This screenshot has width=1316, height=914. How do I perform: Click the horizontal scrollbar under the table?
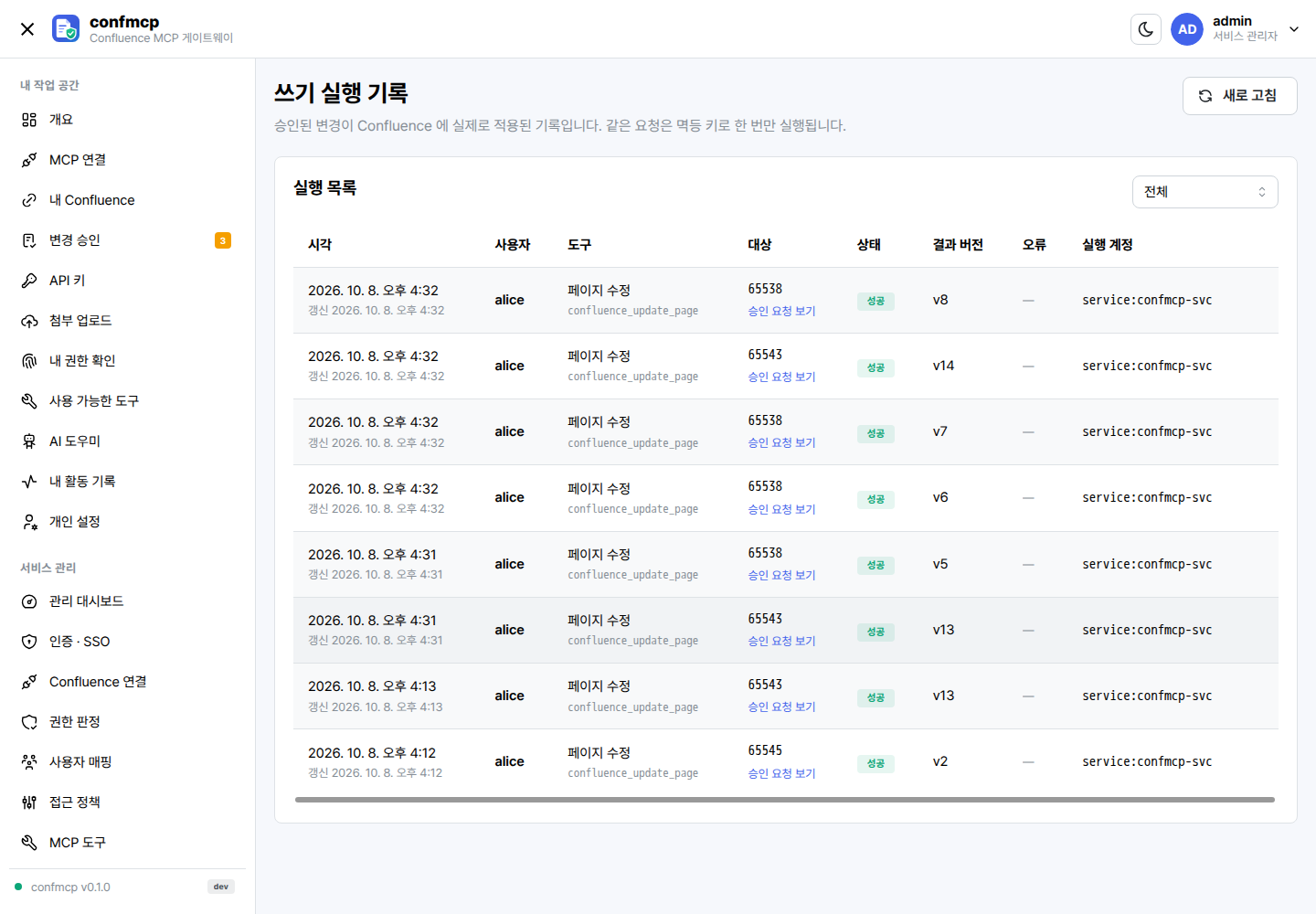pyautogui.click(x=785, y=800)
